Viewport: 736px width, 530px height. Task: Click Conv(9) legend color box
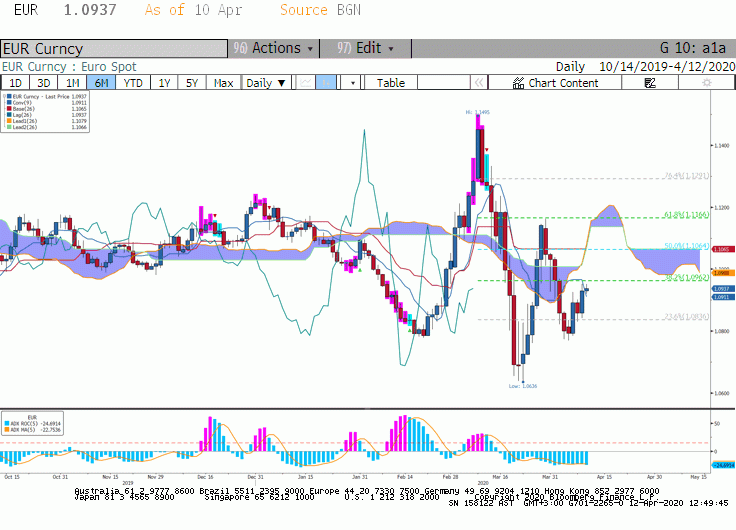tap(9, 103)
